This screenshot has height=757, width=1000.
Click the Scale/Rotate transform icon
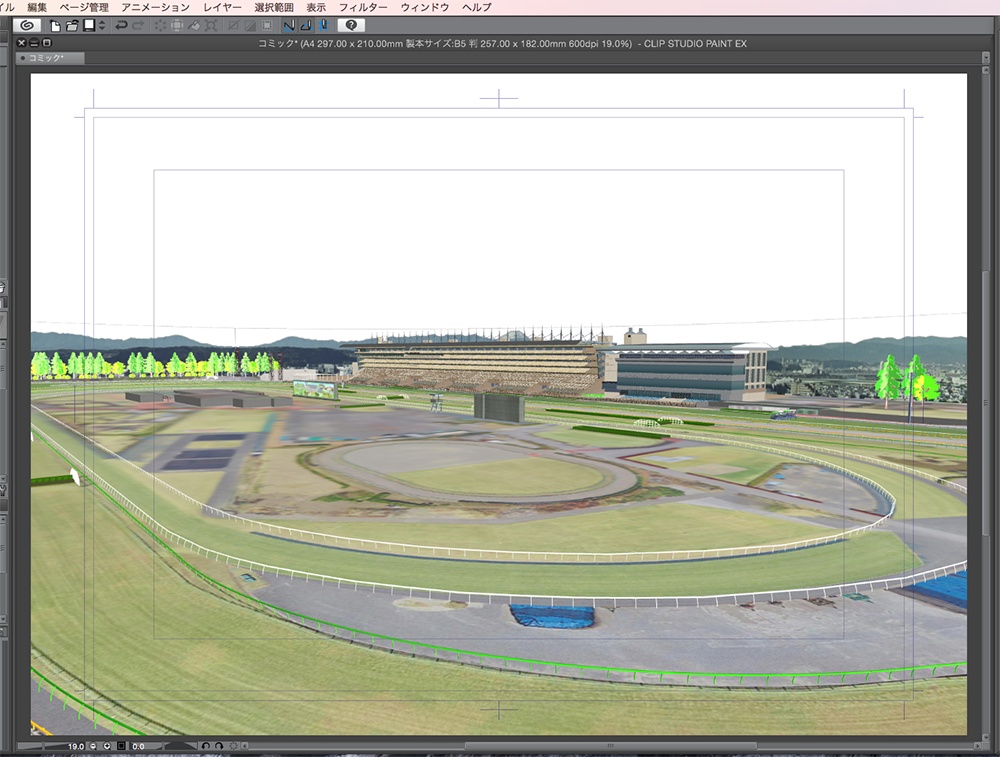[211, 26]
